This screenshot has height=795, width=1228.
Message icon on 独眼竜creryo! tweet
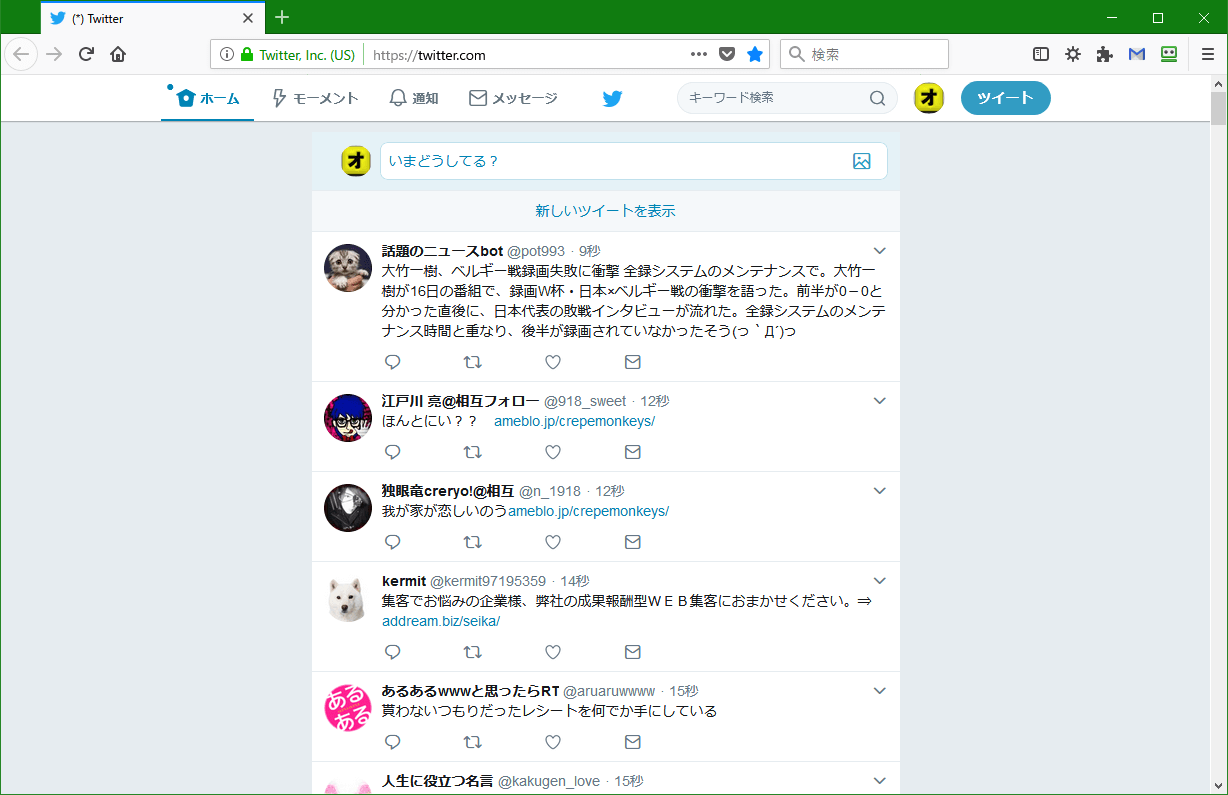tap(633, 542)
